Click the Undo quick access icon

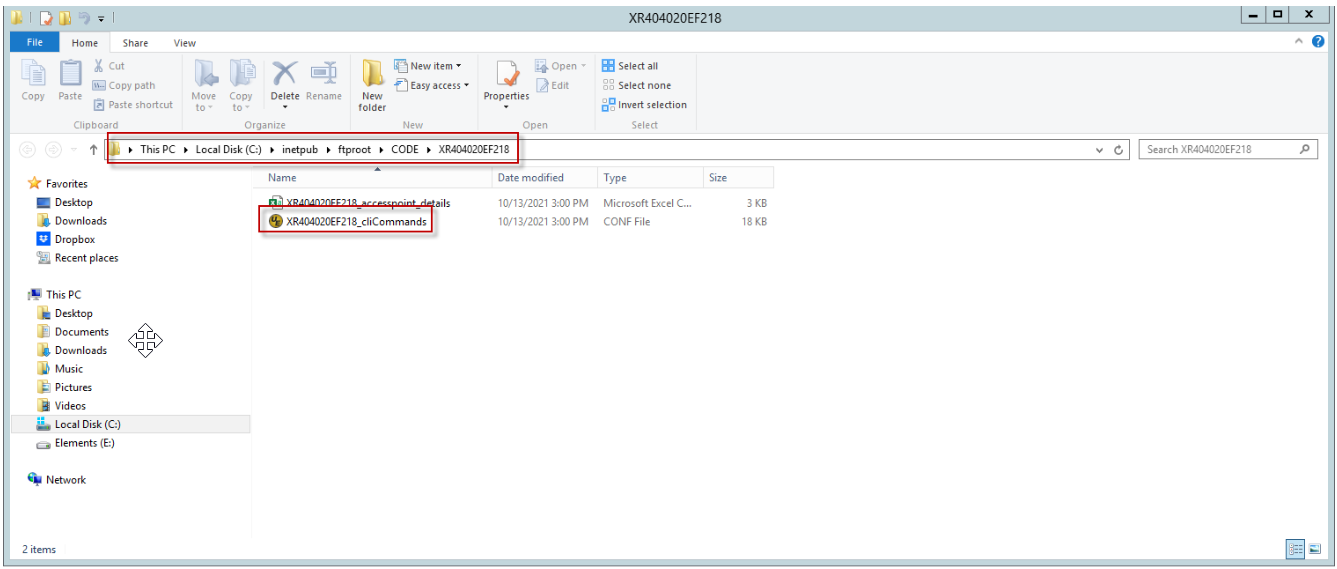[84, 18]
